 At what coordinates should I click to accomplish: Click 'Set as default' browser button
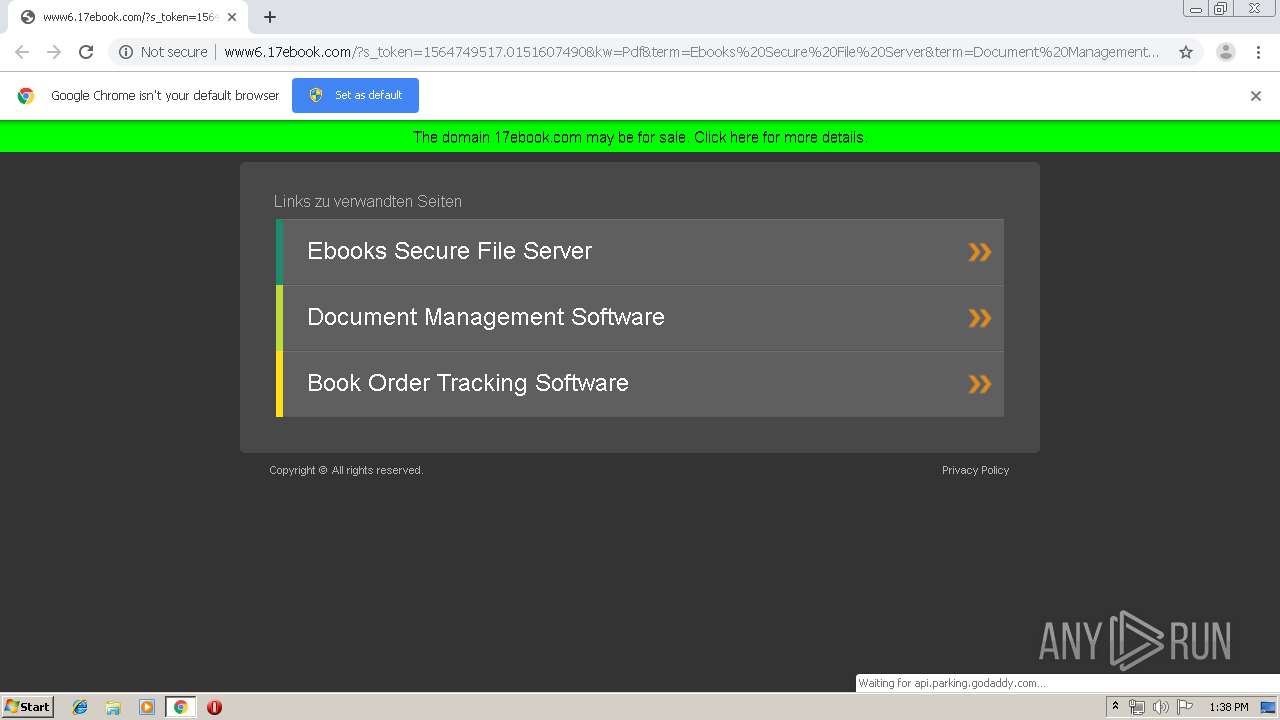click(355, 95)
